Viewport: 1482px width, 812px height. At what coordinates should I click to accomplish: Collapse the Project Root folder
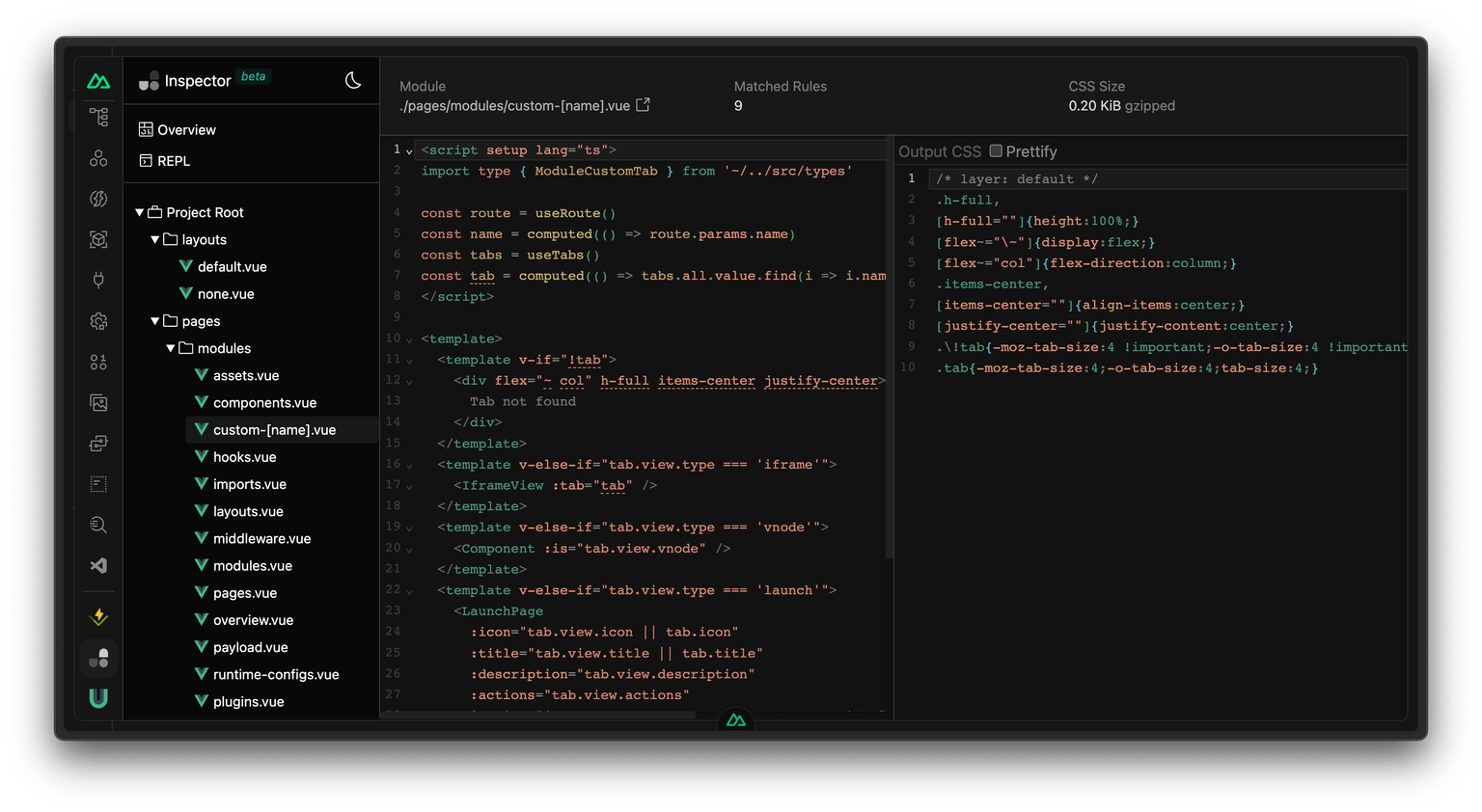[139, 211]
